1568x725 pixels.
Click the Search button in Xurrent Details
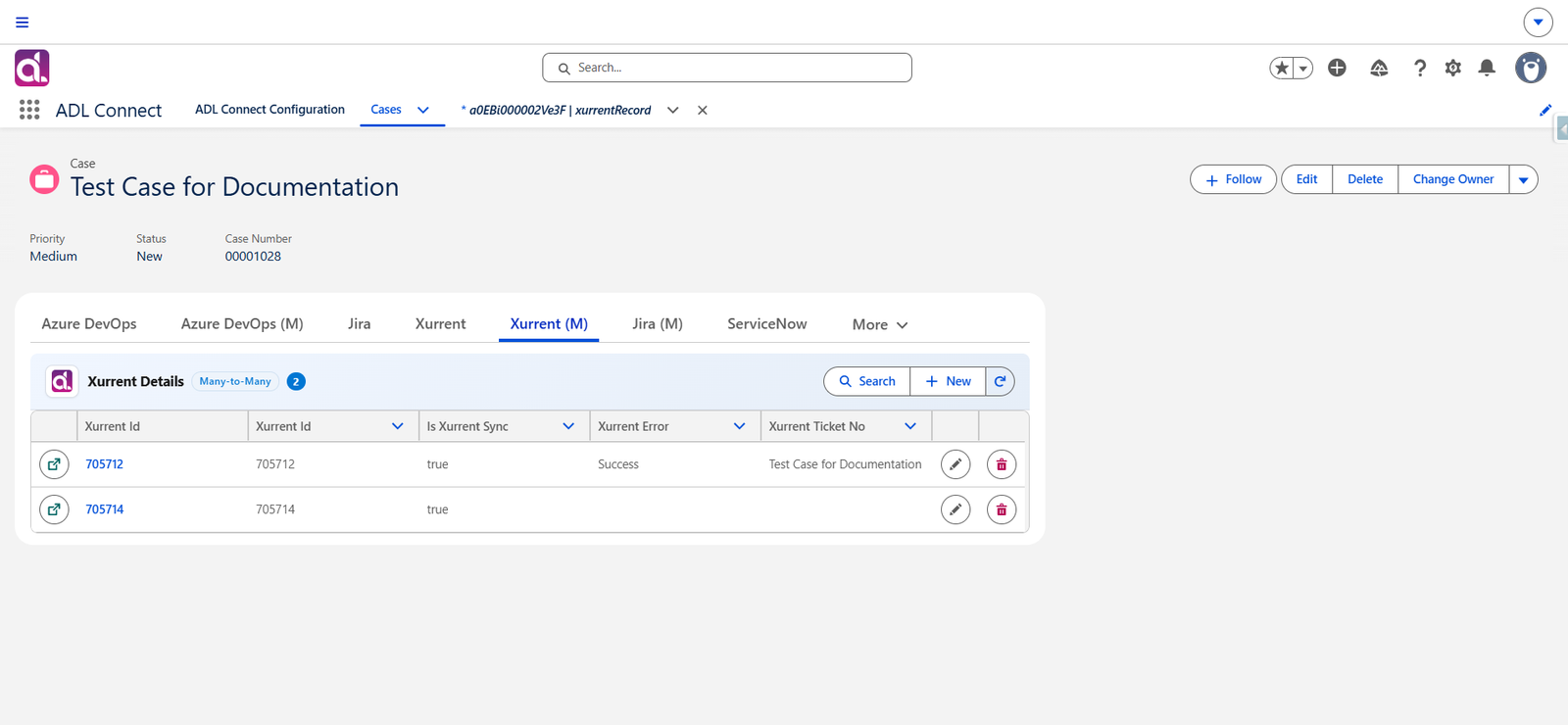coord(867,381)
